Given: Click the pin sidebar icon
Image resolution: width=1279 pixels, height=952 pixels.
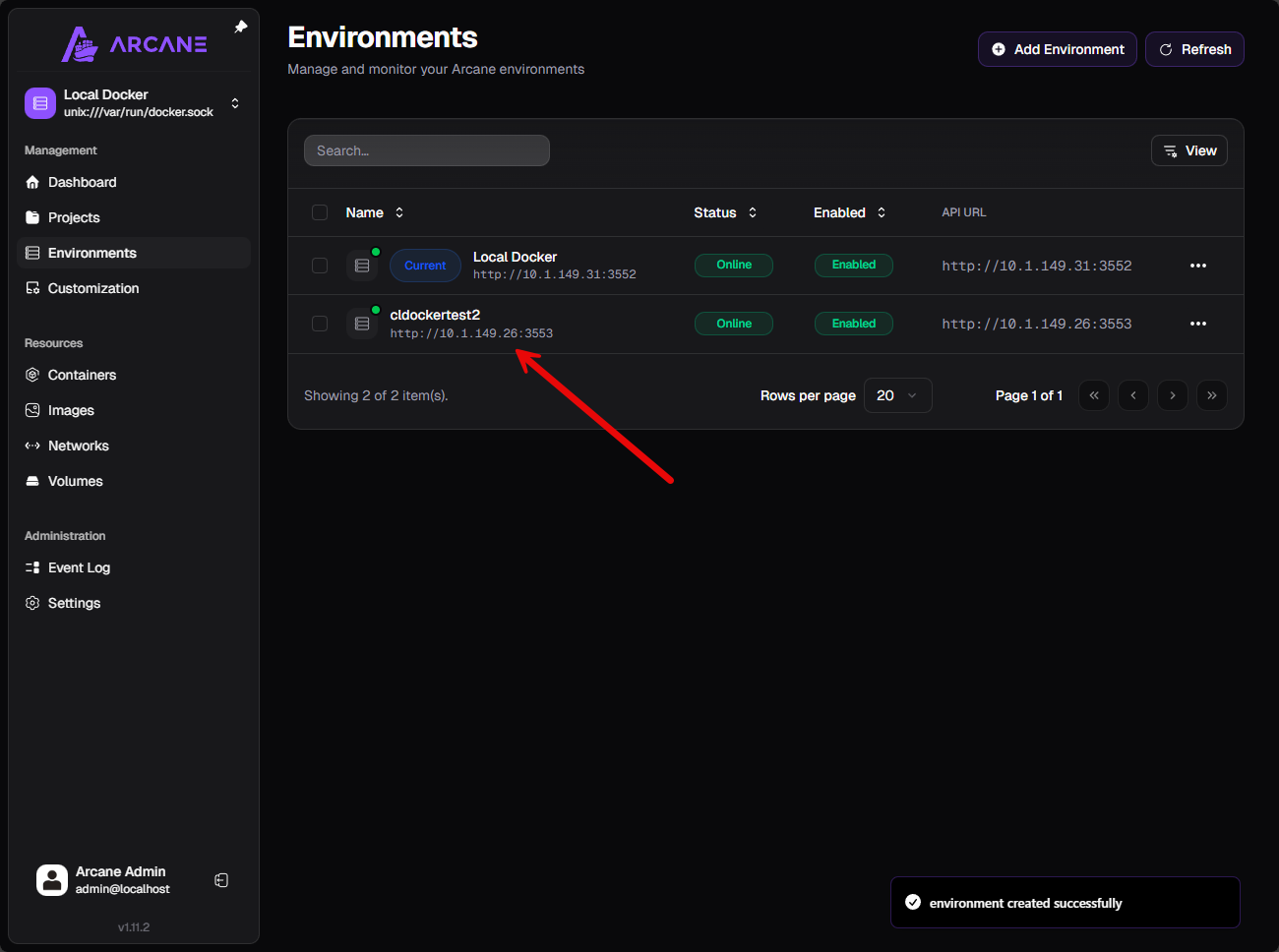Looking at the screenshot, I should click(241, 28).
